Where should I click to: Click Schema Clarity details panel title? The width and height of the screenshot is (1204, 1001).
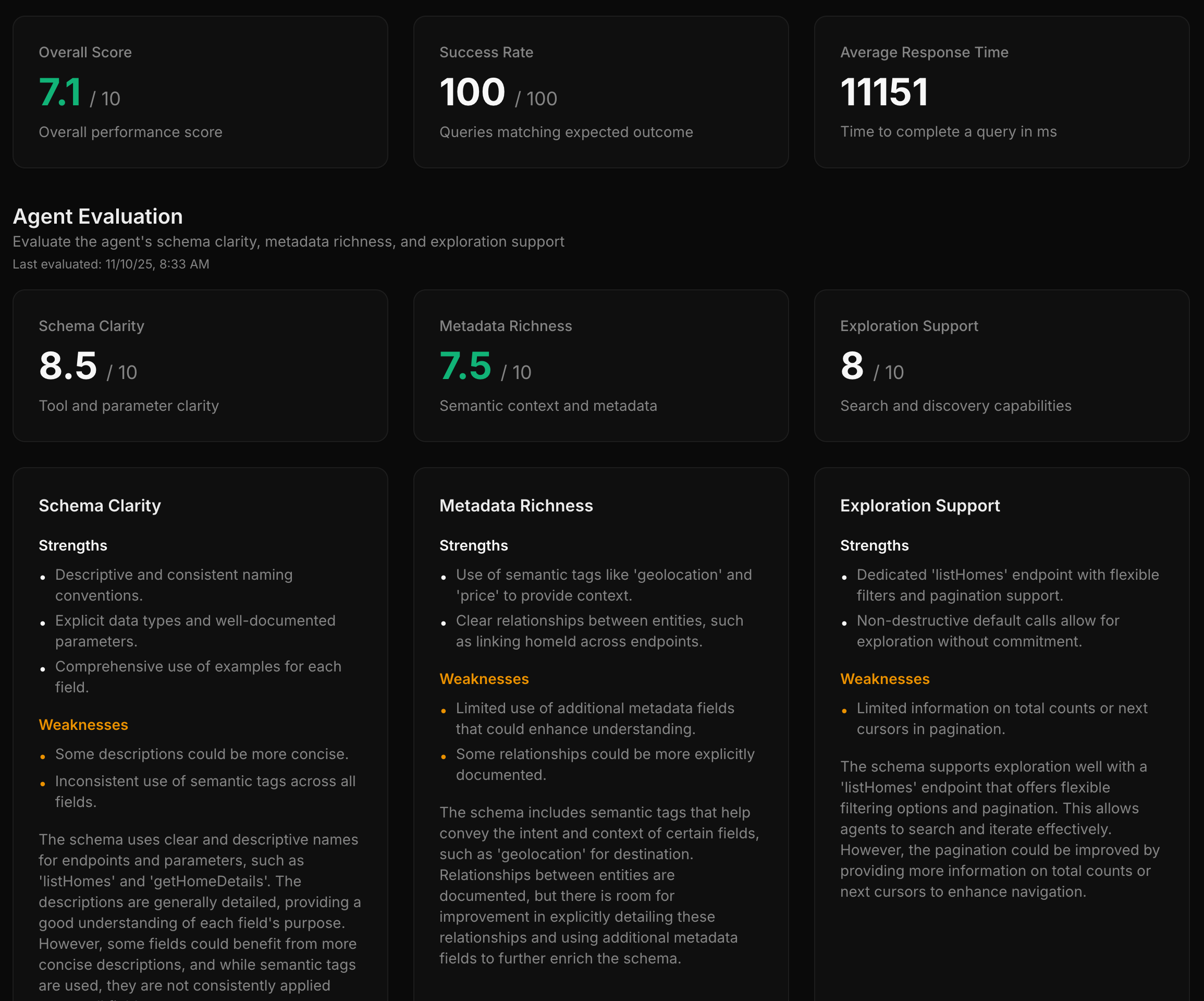pos(100,505)
